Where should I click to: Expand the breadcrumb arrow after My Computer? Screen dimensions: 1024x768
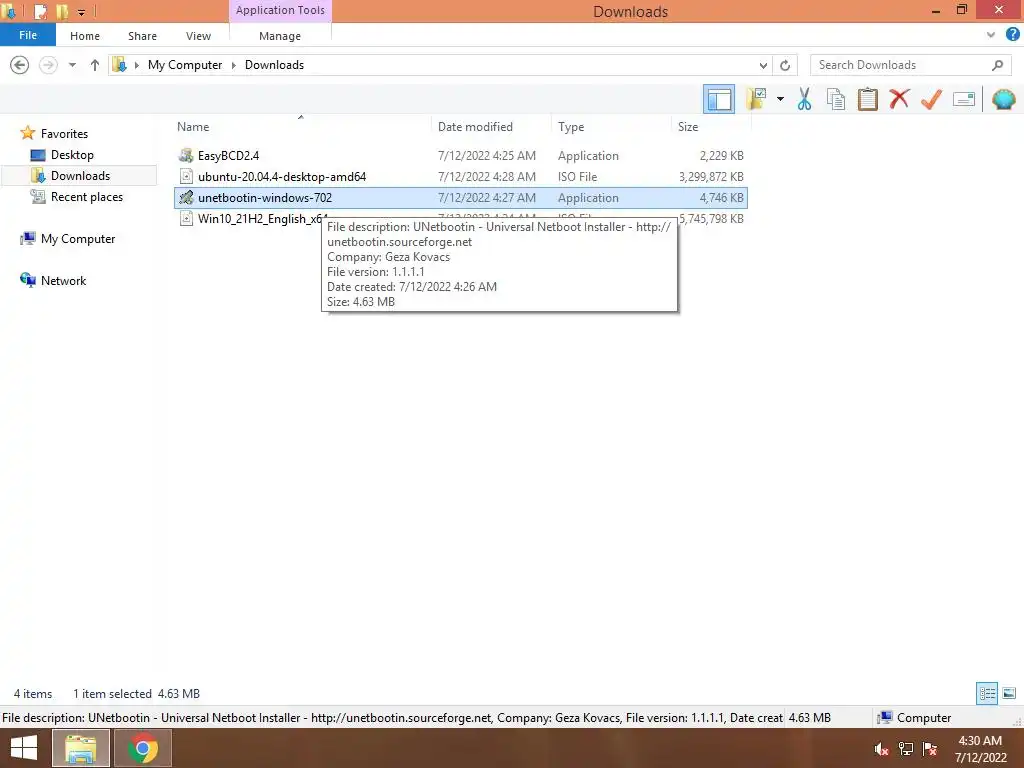(x=234, y=65)
